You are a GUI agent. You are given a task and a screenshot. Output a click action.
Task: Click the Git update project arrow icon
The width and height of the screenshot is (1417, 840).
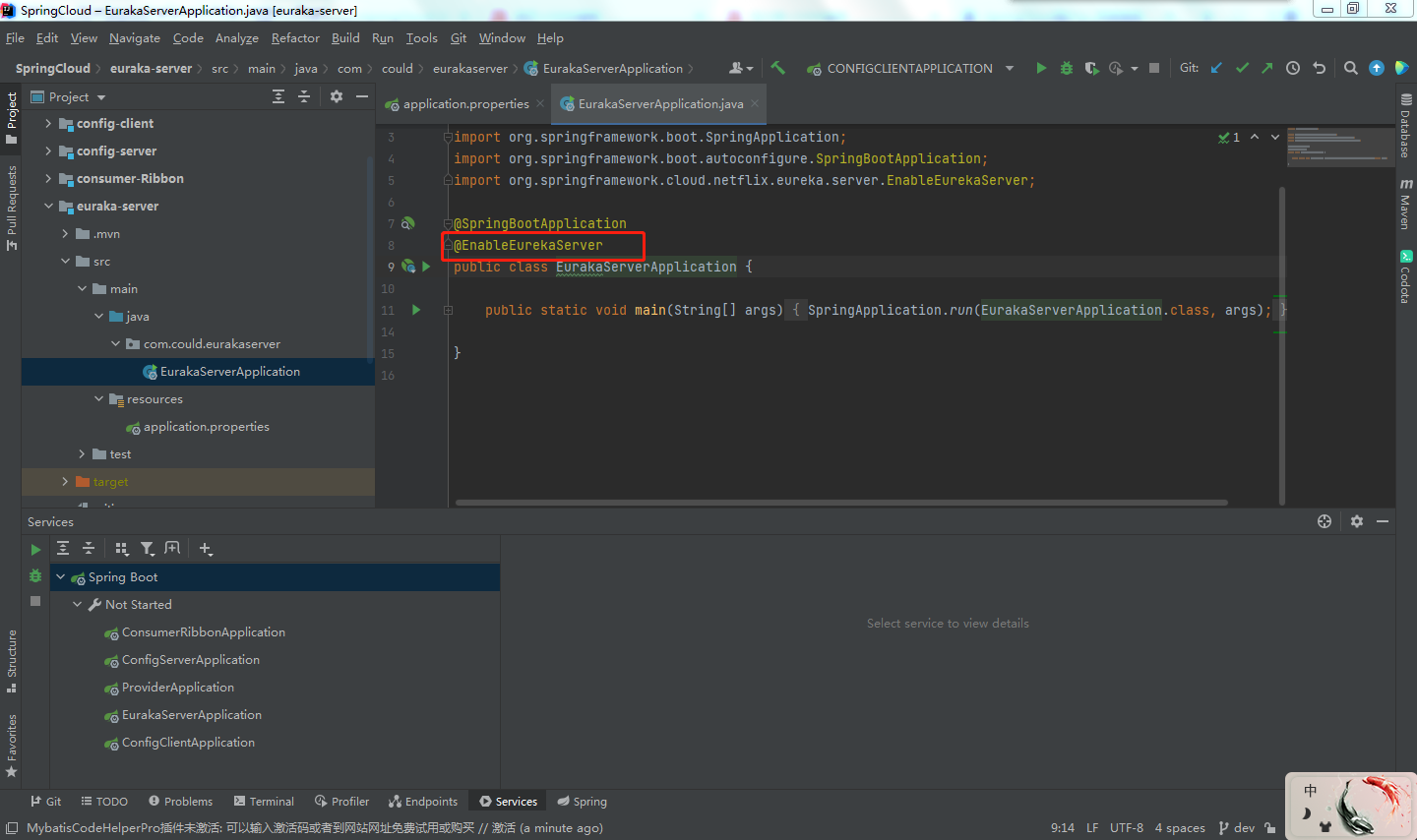(x=1216, y=68)
